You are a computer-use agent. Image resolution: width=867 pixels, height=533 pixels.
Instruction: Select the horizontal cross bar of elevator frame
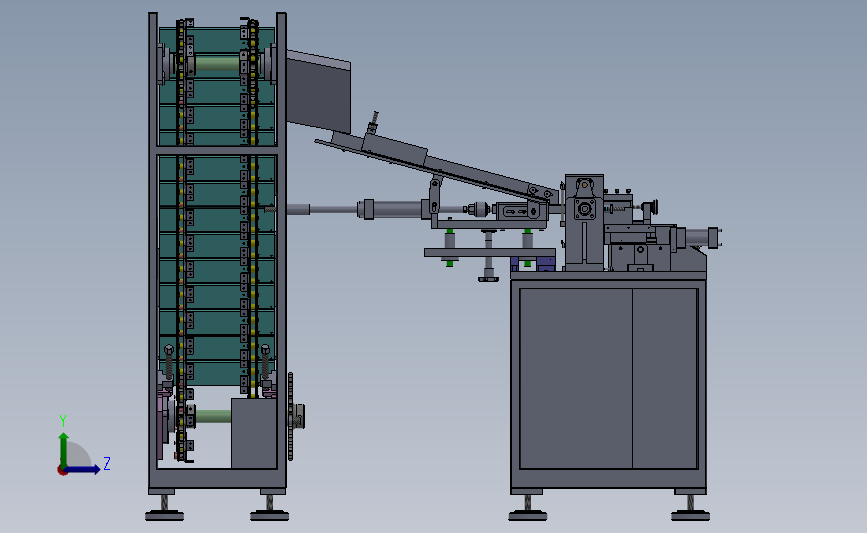click(x=217, y=150)
